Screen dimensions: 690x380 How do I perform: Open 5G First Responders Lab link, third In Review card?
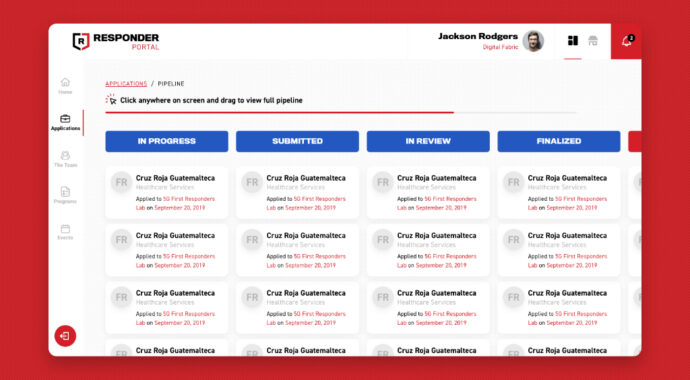pos(437,318)
